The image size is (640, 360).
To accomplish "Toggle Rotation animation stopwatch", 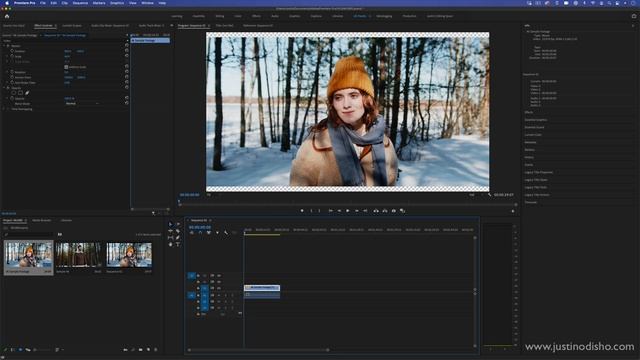I will [x=12, y=72].
